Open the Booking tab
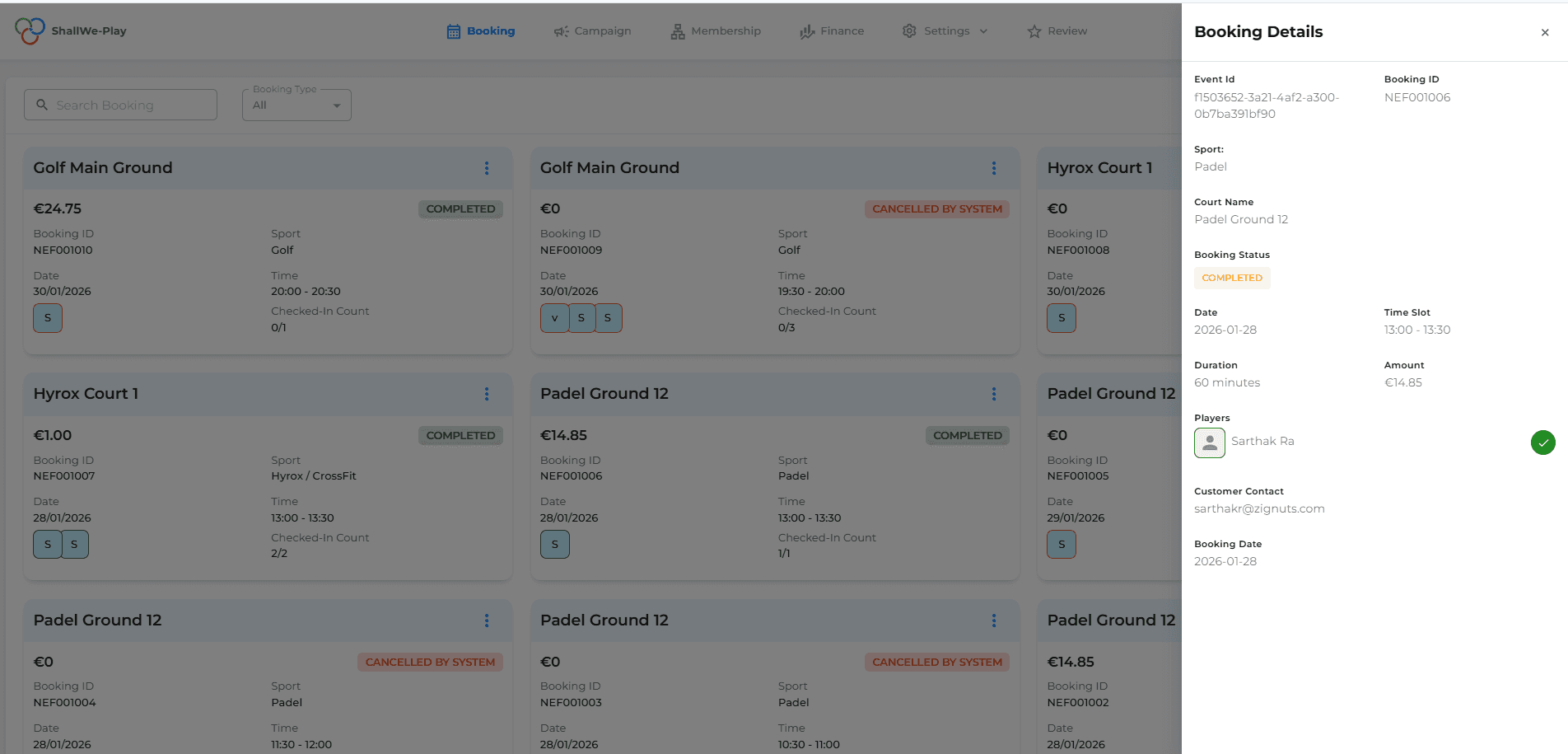The width and height of the screenshot is (1568, 754). pyautogui.click(x=481, y=31)
